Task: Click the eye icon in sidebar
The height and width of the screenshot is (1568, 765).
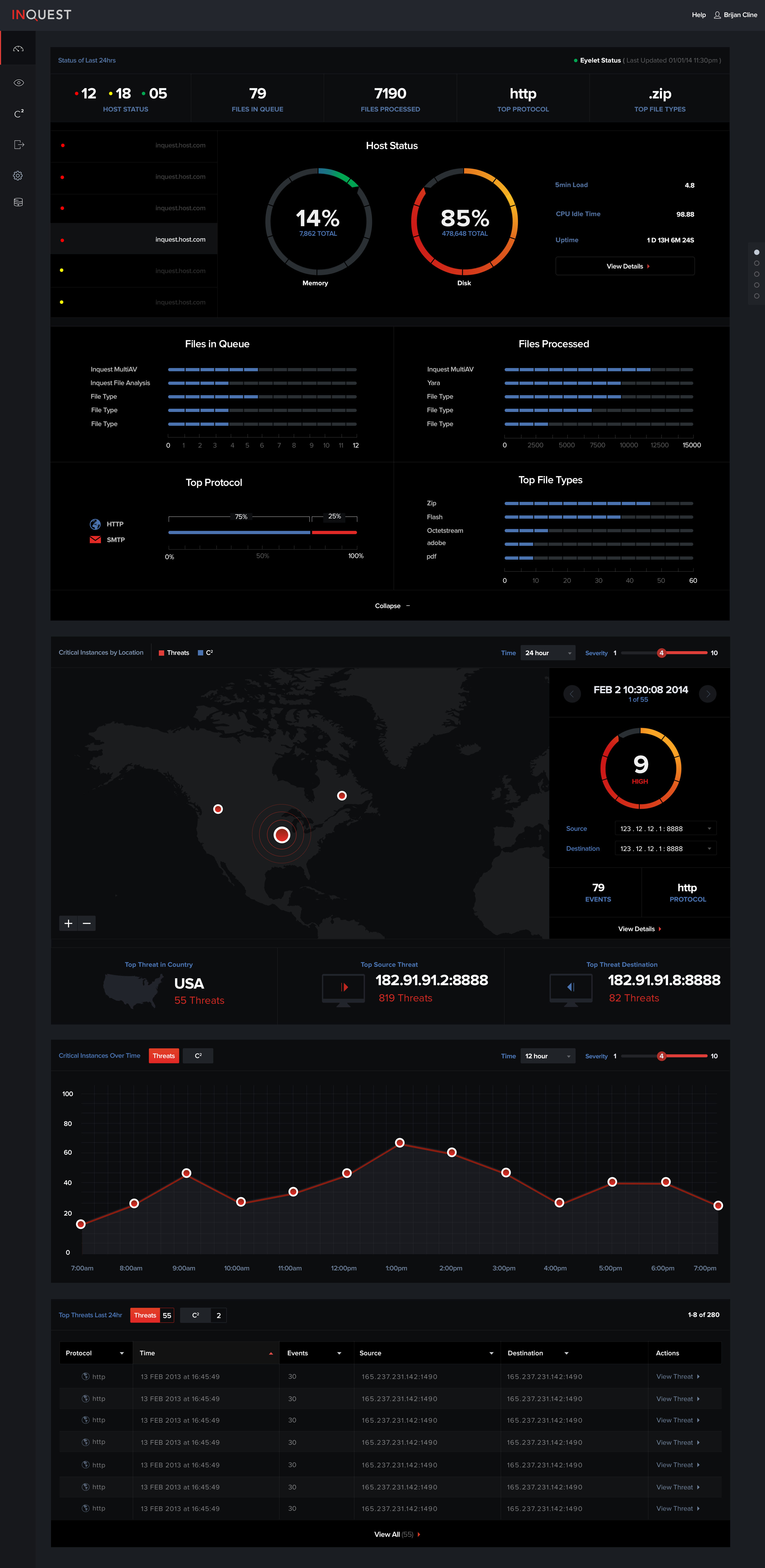Action: (x=18, y=83)
